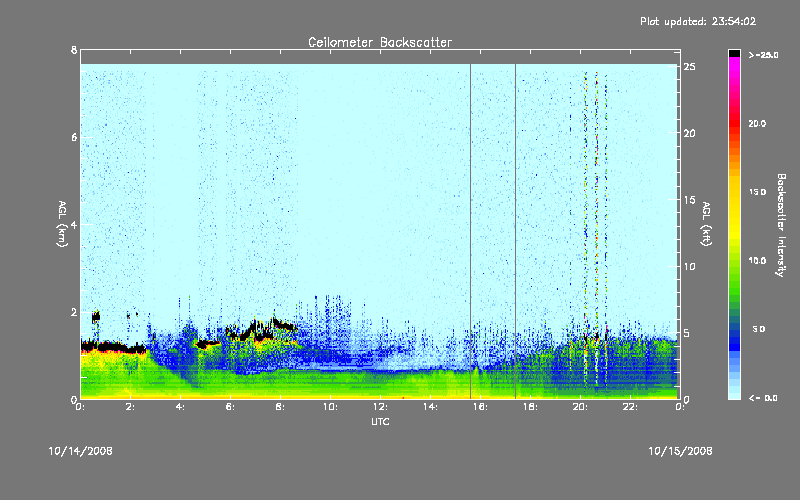Click the '>=25.0' colorbar maximum label
The width and height of the screenshot is (800, 500).
763,55
